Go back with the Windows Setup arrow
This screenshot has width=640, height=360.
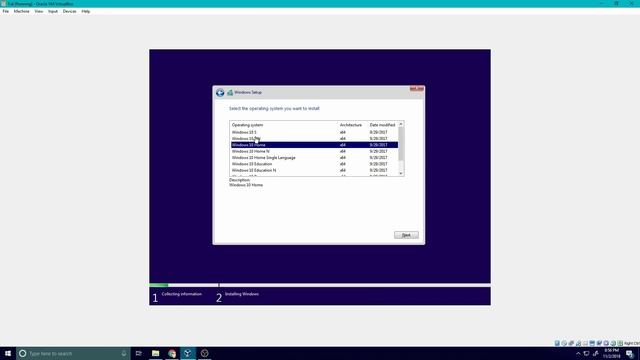point(220,93)
